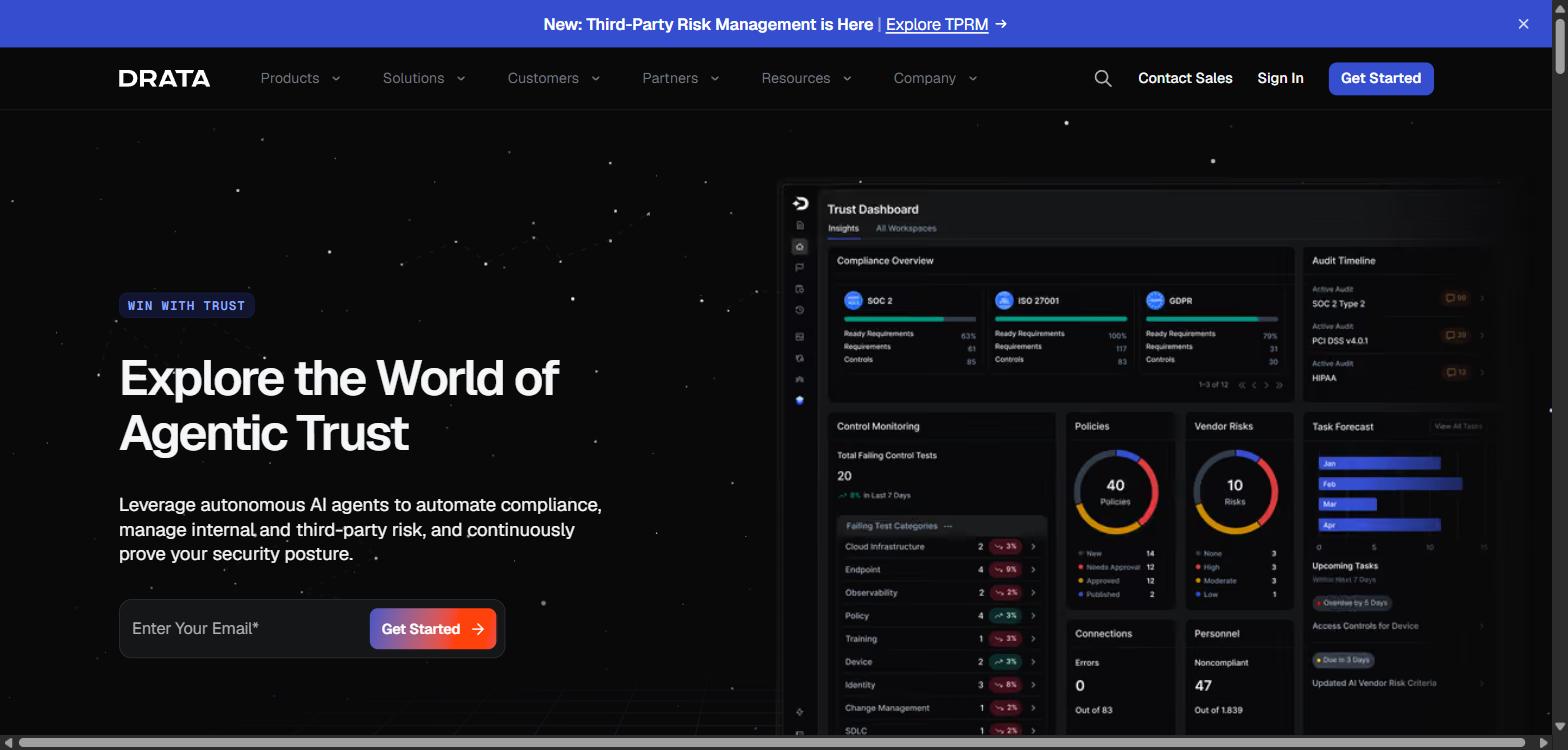The image size is (1568, 750).
Task: Submit email with gradient Get Started button
Action: [x=433, y=629]
